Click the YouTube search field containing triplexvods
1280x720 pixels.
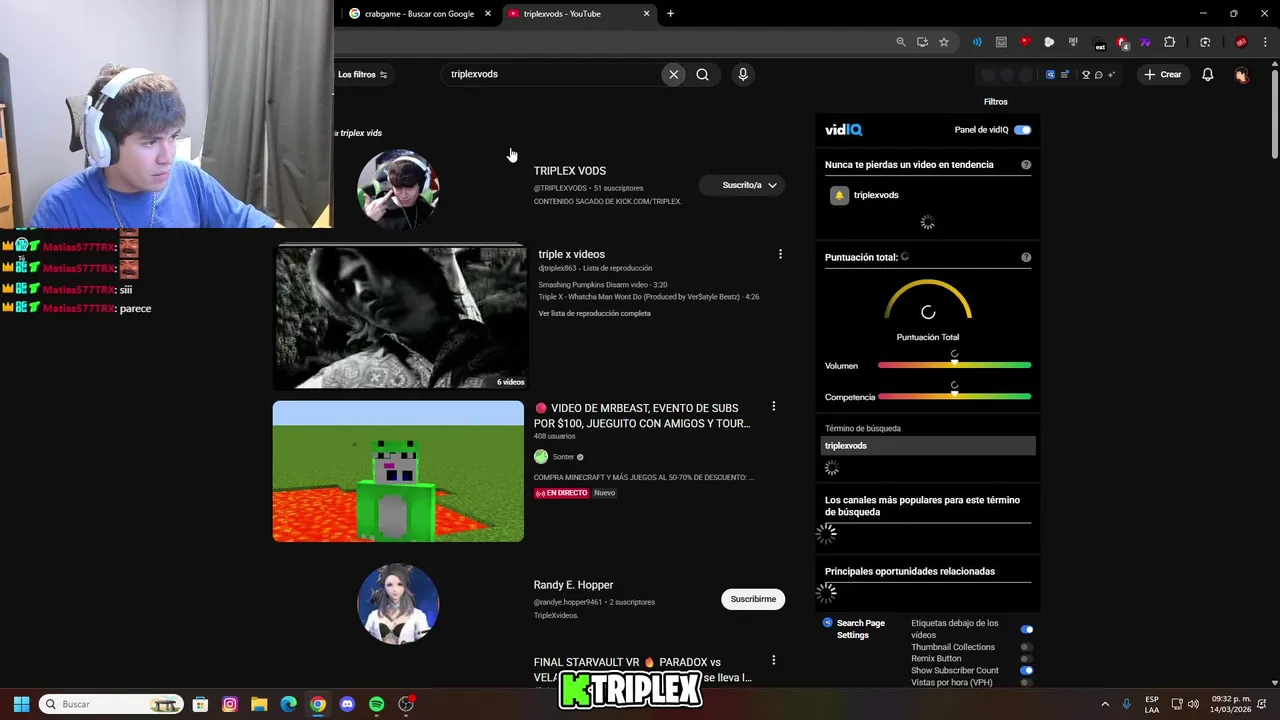tap(553, 74)
